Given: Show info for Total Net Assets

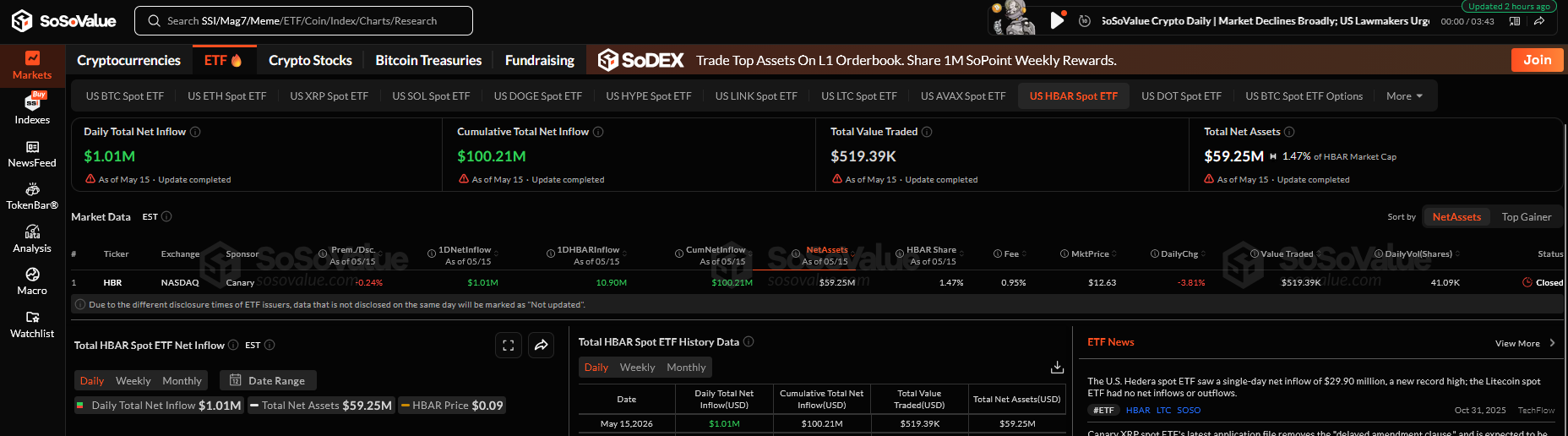Looking at the screenshot, I should (x=1289, y=132).
